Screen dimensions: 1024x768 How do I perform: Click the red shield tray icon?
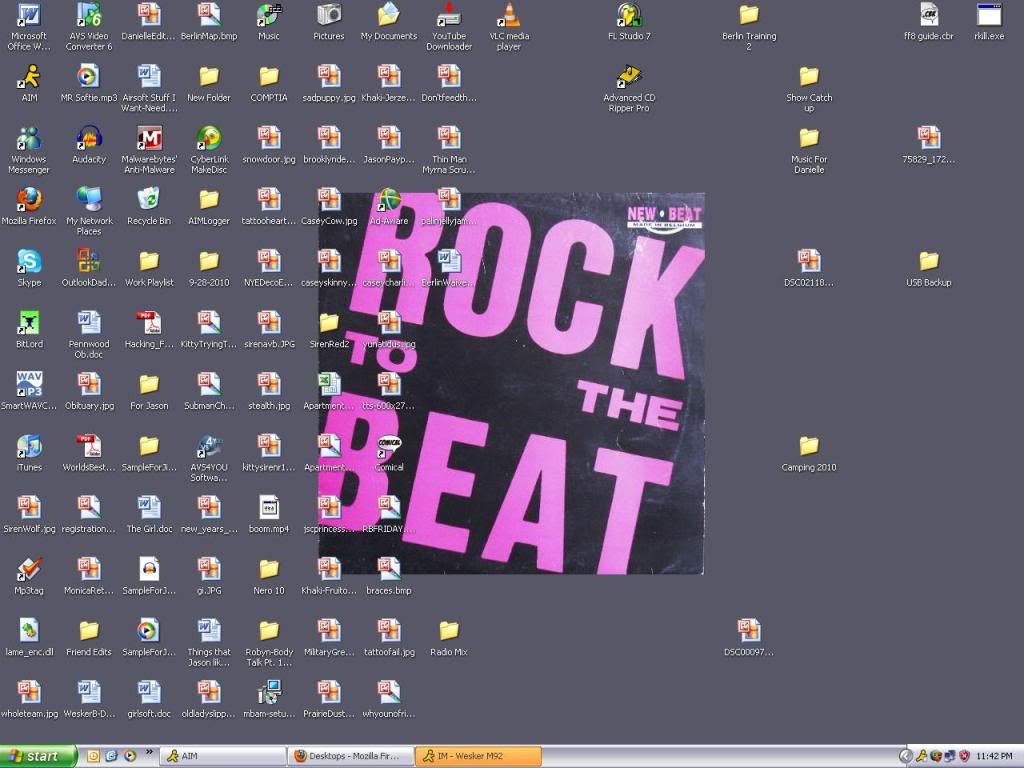click(964, 756)
